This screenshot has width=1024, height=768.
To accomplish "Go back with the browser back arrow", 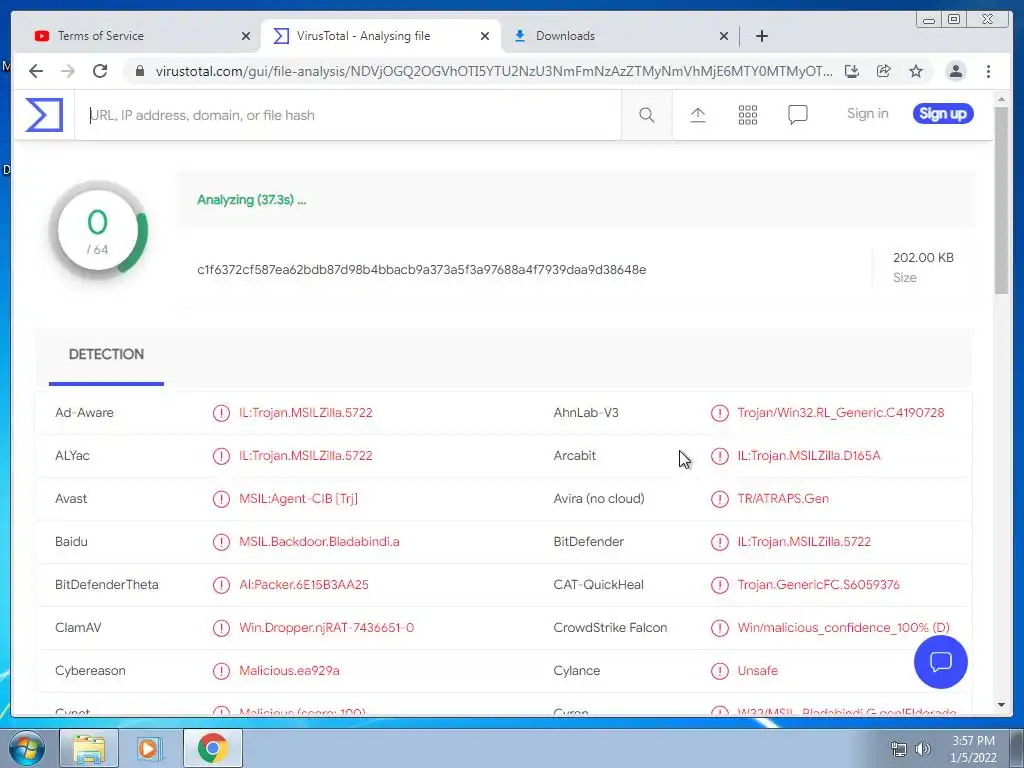I will point(36,71).
